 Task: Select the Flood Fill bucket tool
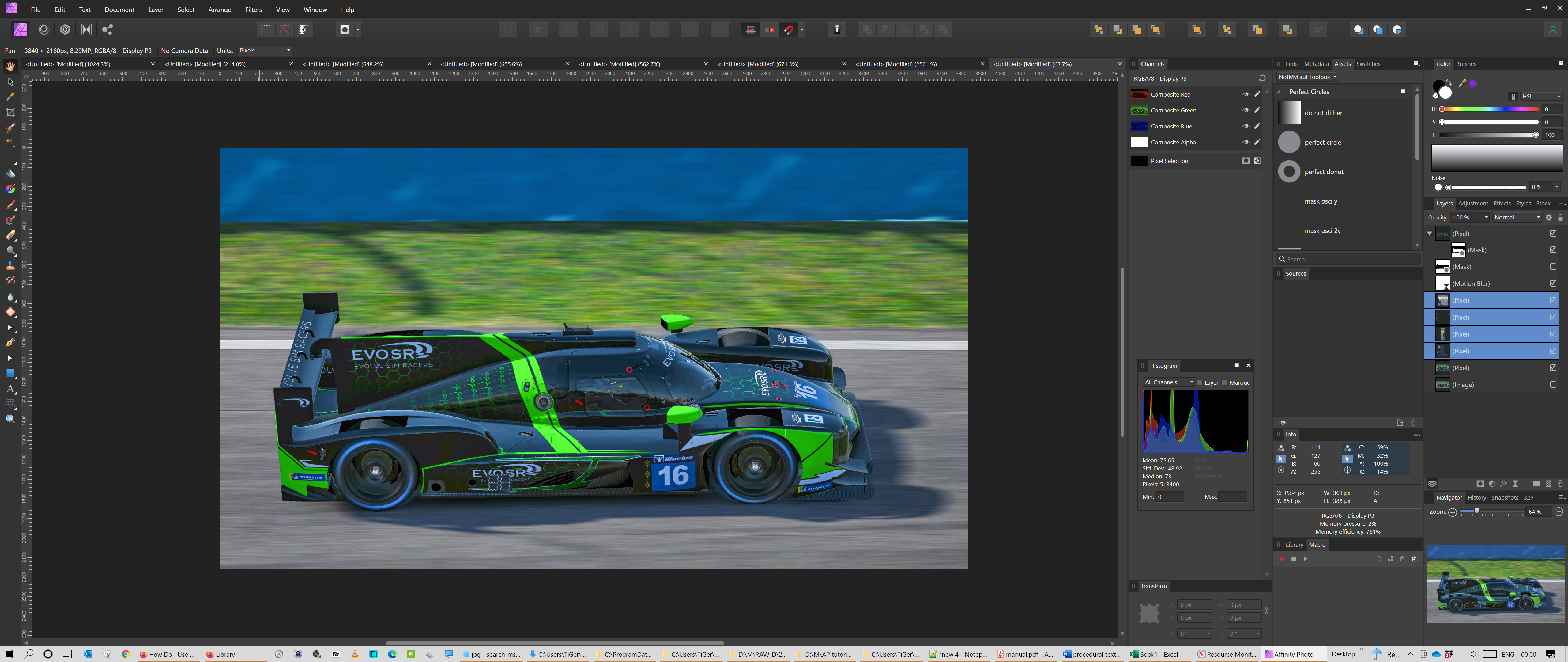[10, 173]
